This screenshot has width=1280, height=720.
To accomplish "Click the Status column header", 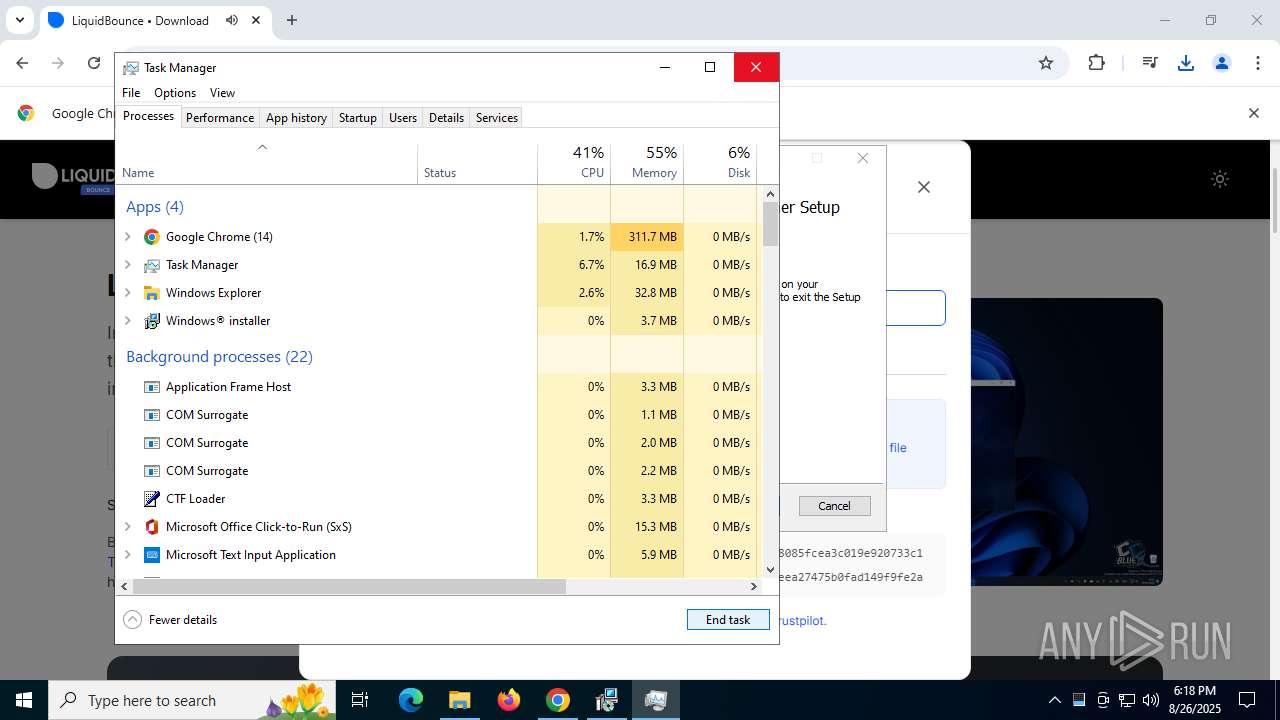I will 477,163.
